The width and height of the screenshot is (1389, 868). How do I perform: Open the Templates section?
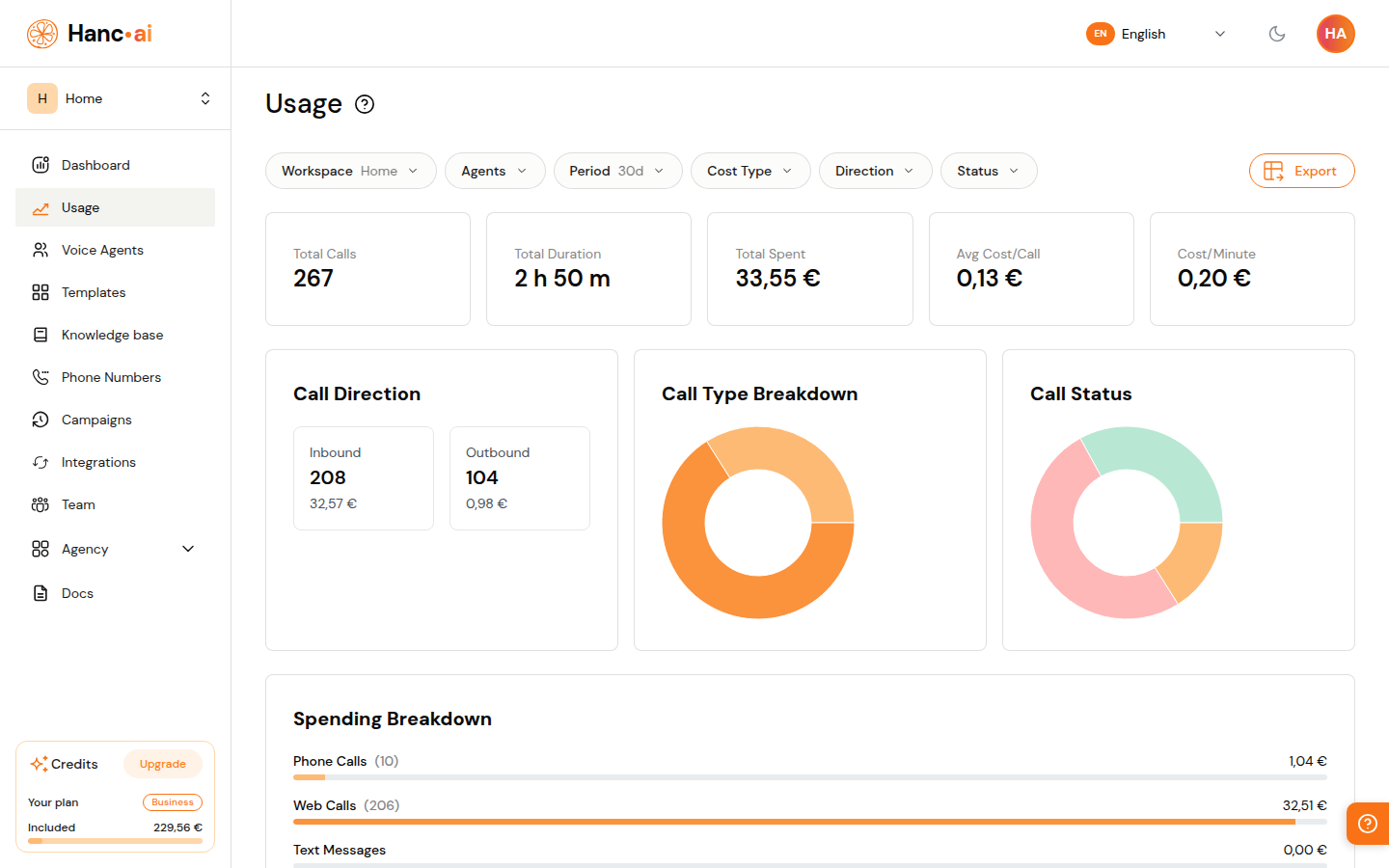tap(93, 292)
